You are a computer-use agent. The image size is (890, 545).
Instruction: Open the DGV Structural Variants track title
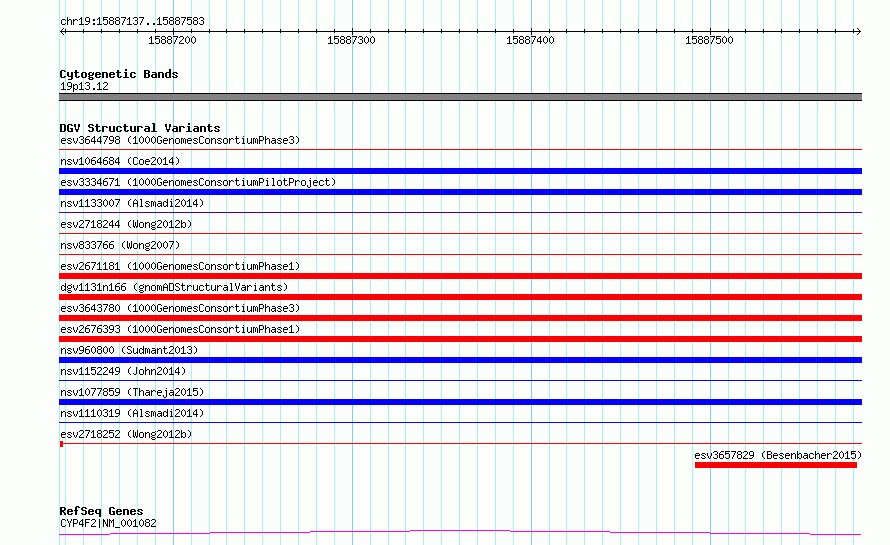coord(140,128)
